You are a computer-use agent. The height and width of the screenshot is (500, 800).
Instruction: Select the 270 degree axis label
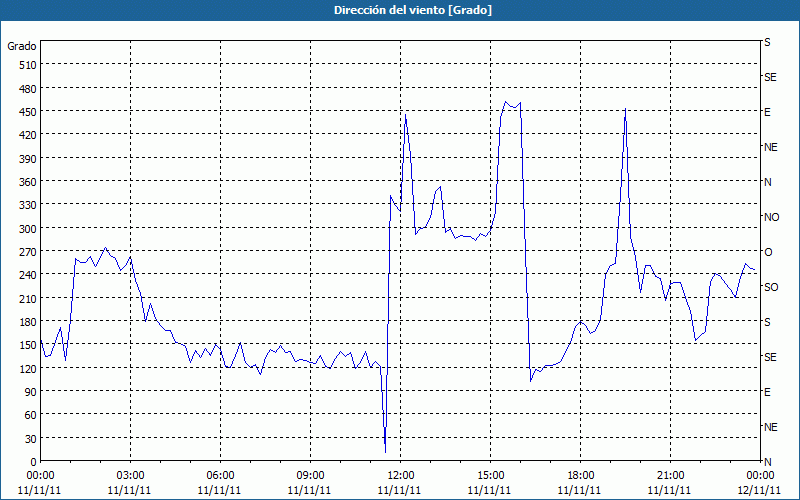[x=28, y=252]
